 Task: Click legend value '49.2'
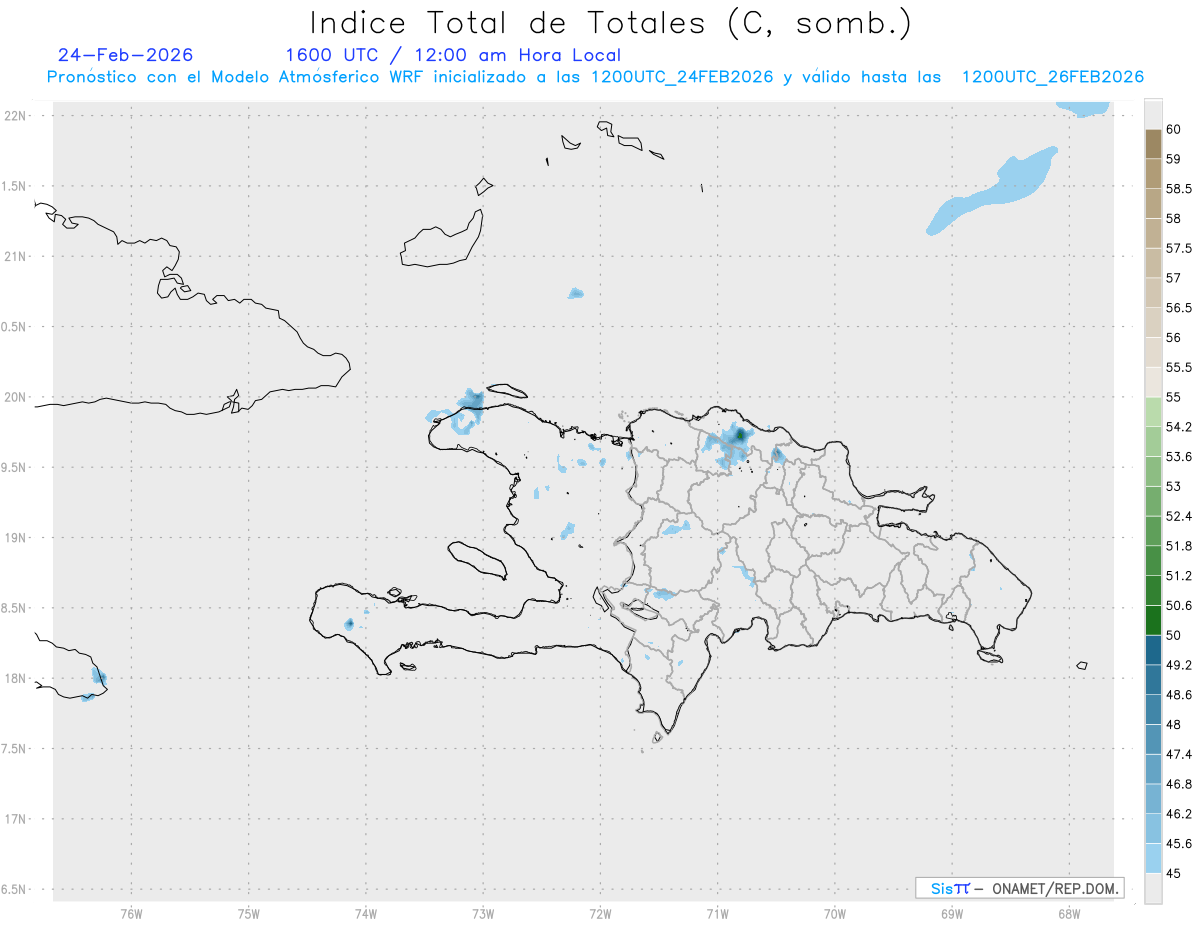tap(1179, 665)
